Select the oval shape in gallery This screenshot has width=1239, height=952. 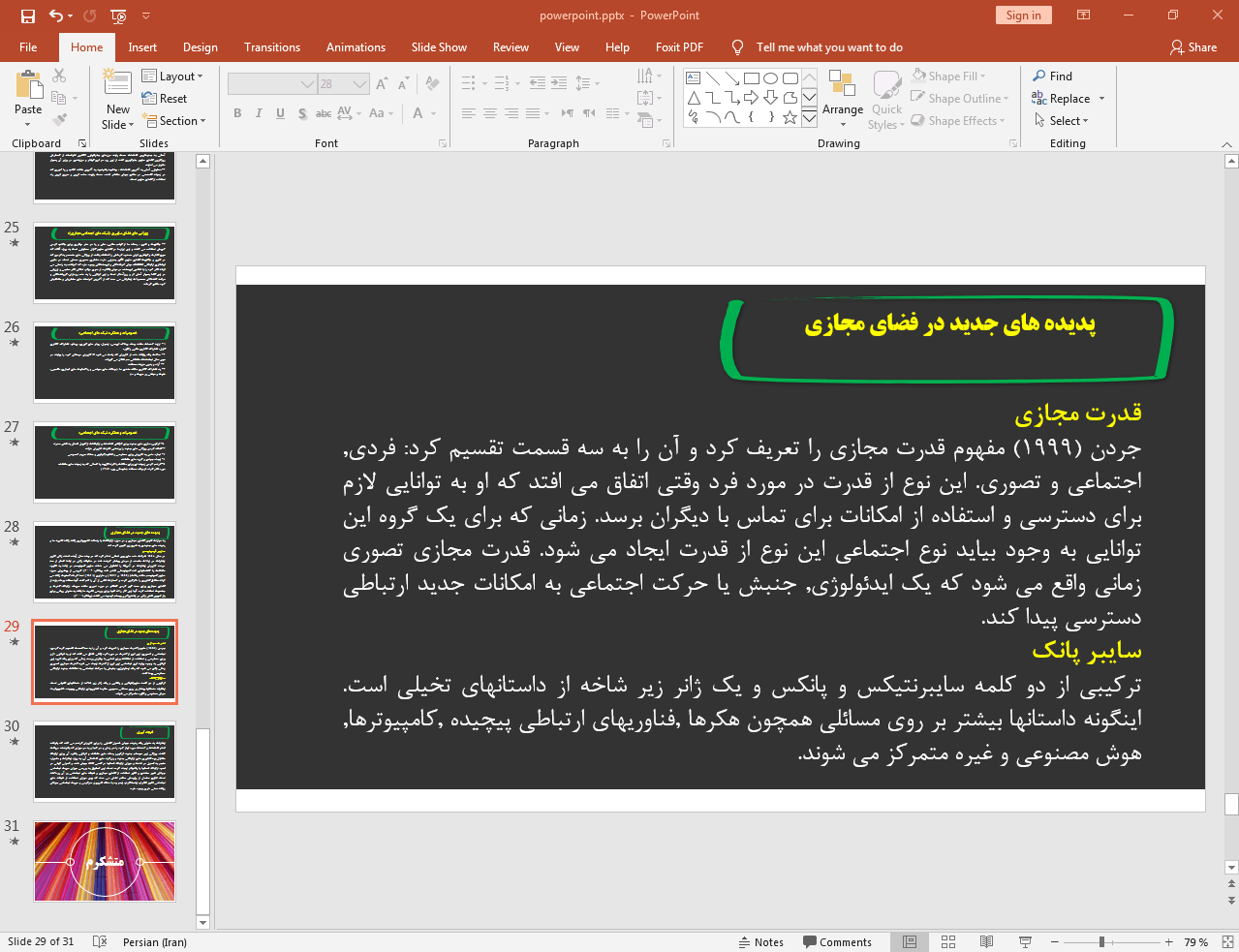771,78
